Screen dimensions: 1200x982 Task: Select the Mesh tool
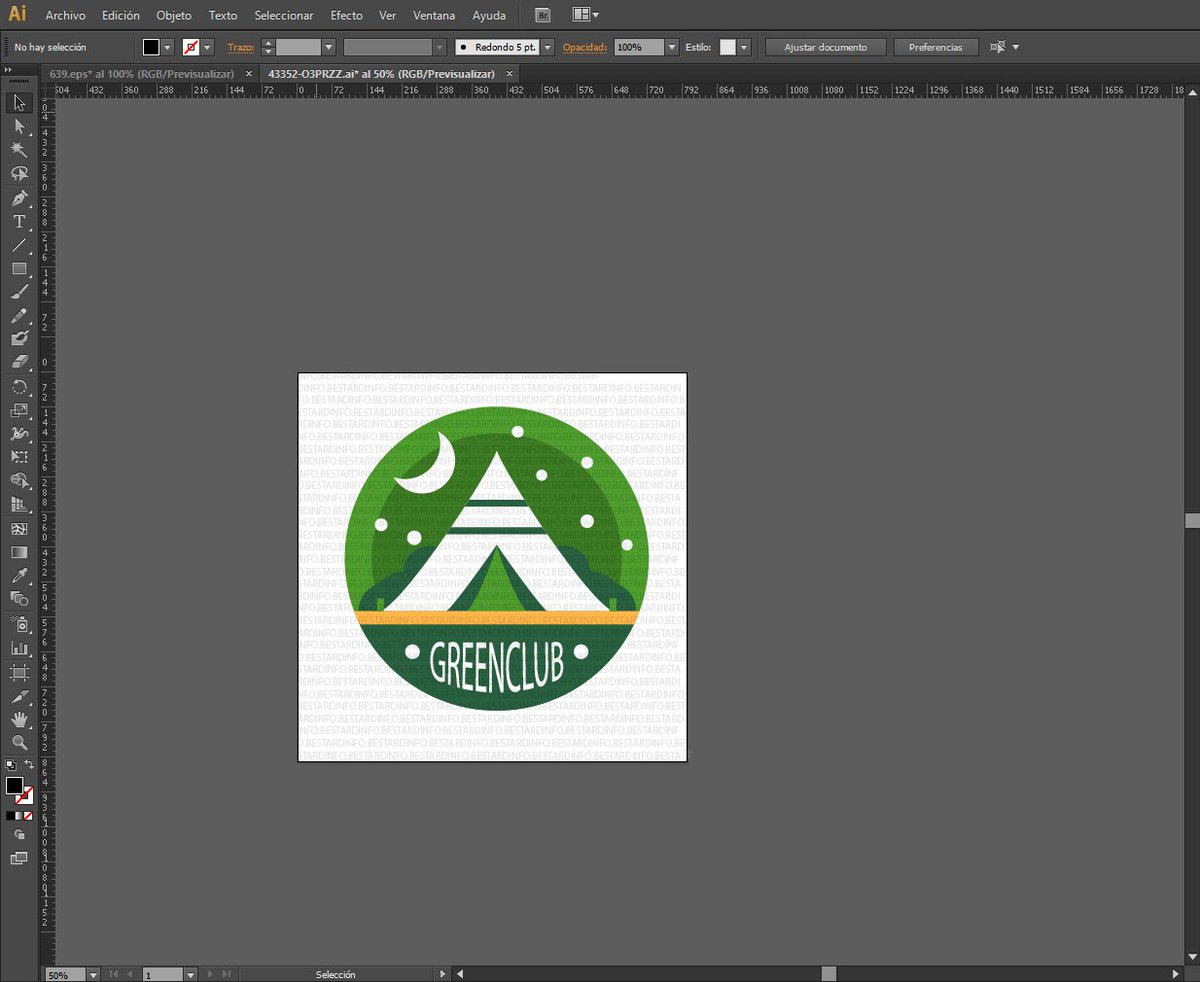[x=19, y=529]
